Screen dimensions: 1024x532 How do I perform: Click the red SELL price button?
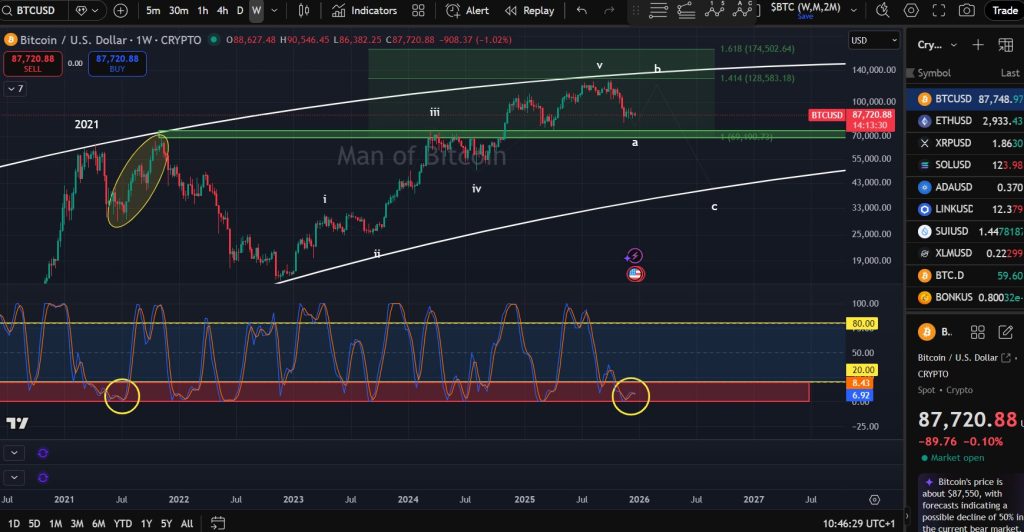pos(26,63)
